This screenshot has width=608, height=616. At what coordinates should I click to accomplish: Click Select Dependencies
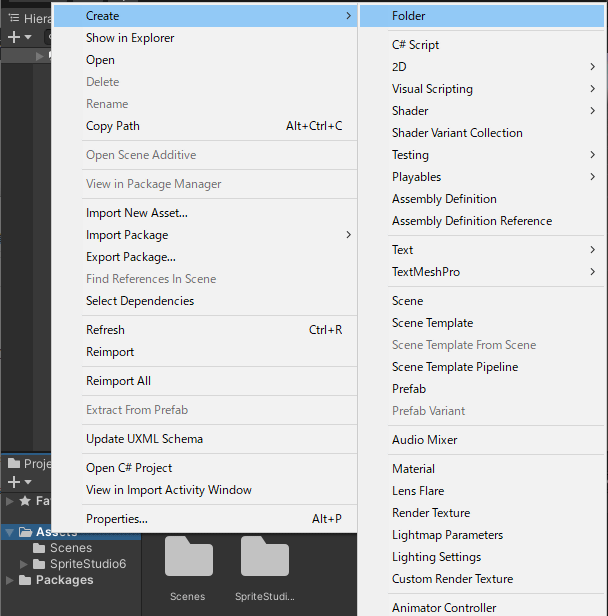[205, 301]
